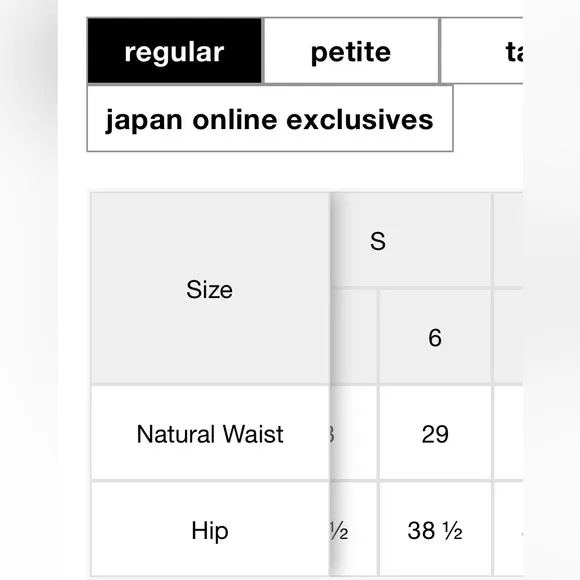Select the waist value 29 cell
Screen dimensions: 580x580
(x=435, y=434)
